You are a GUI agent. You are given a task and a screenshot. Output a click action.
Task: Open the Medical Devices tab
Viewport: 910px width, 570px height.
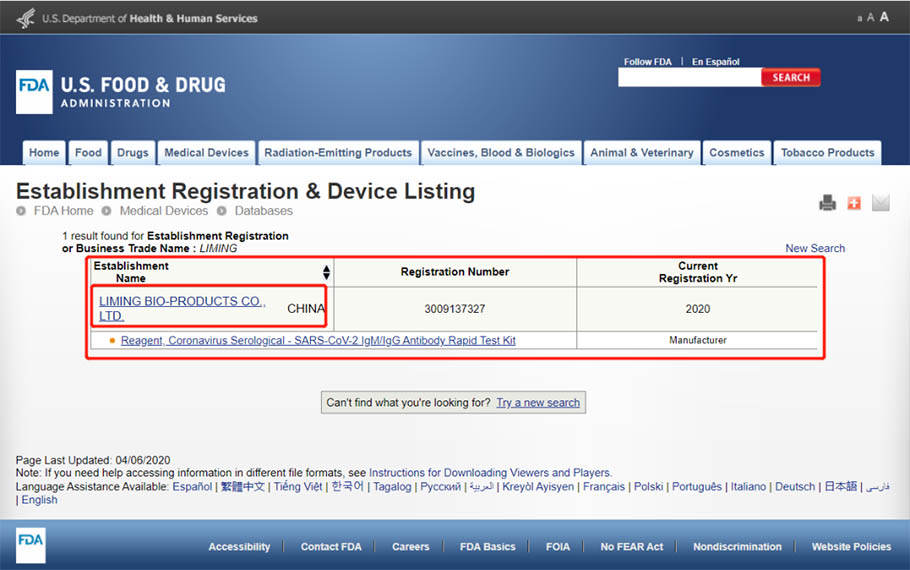click(206, 153)
